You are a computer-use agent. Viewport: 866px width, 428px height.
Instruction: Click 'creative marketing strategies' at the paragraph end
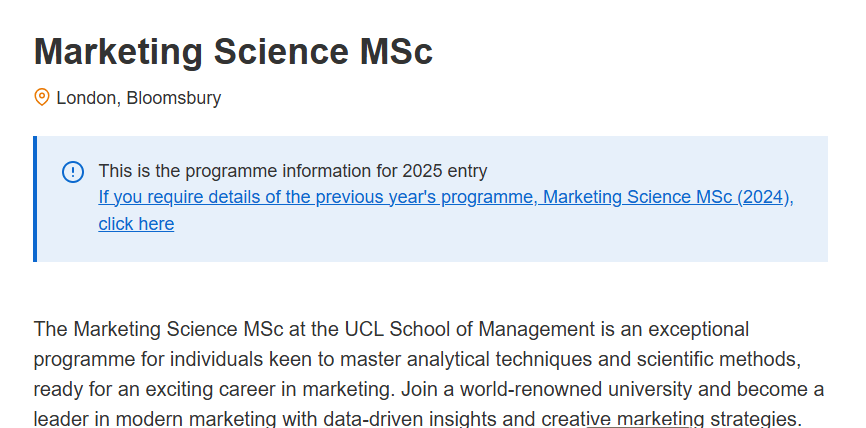(671, 419)
